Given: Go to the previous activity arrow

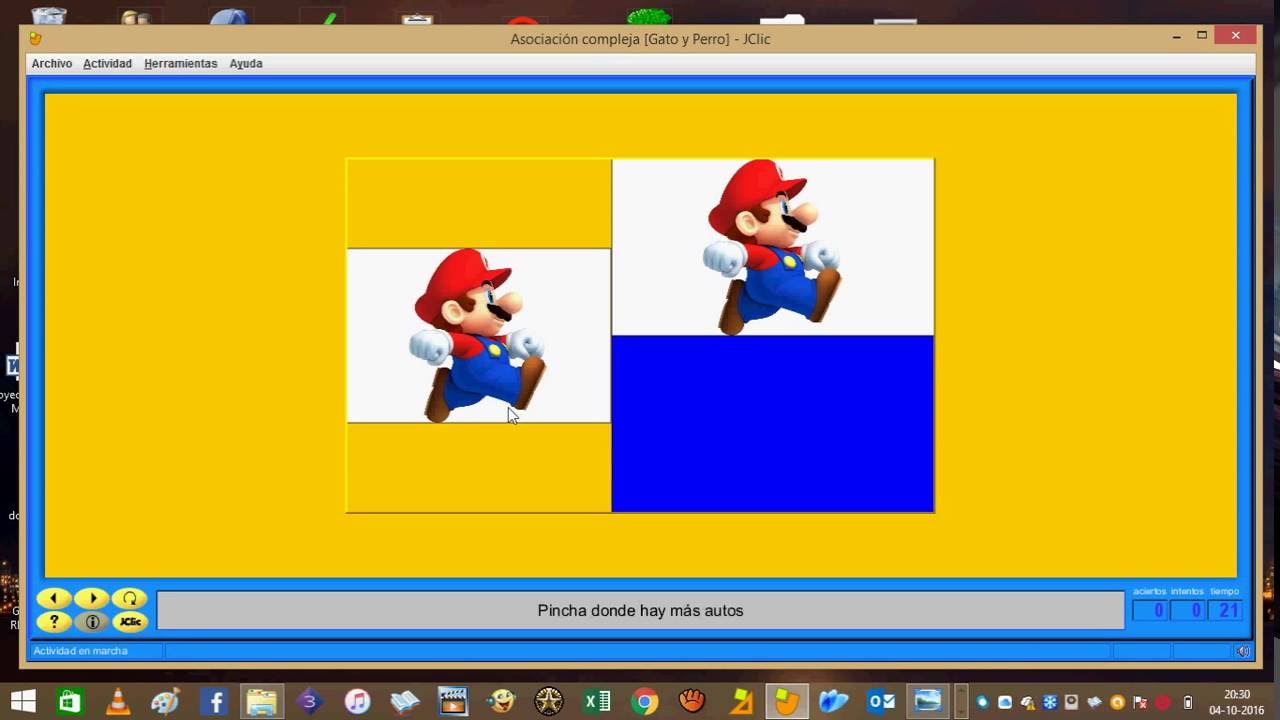Looking at the screenshot, I should click(54, 599).
